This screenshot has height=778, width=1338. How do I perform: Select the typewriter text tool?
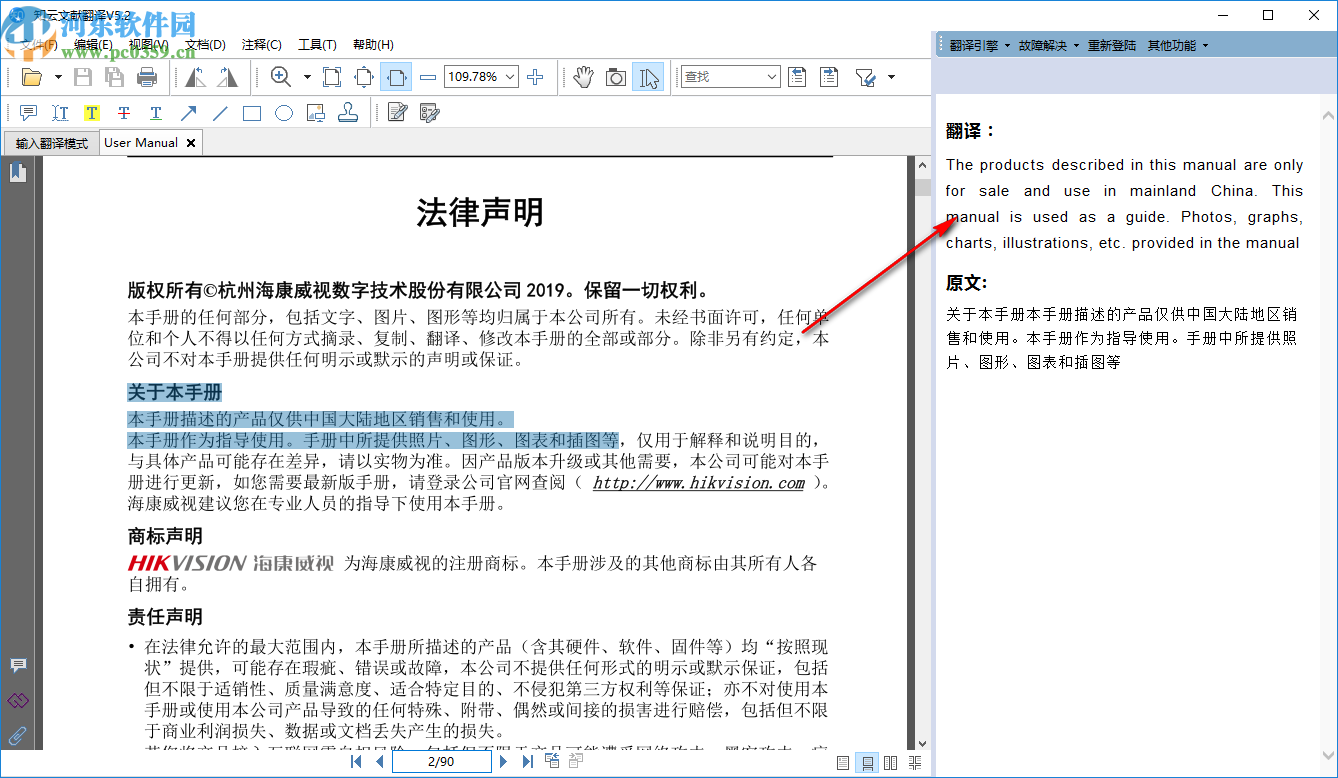pyautogui.click(x=60, y=113)
